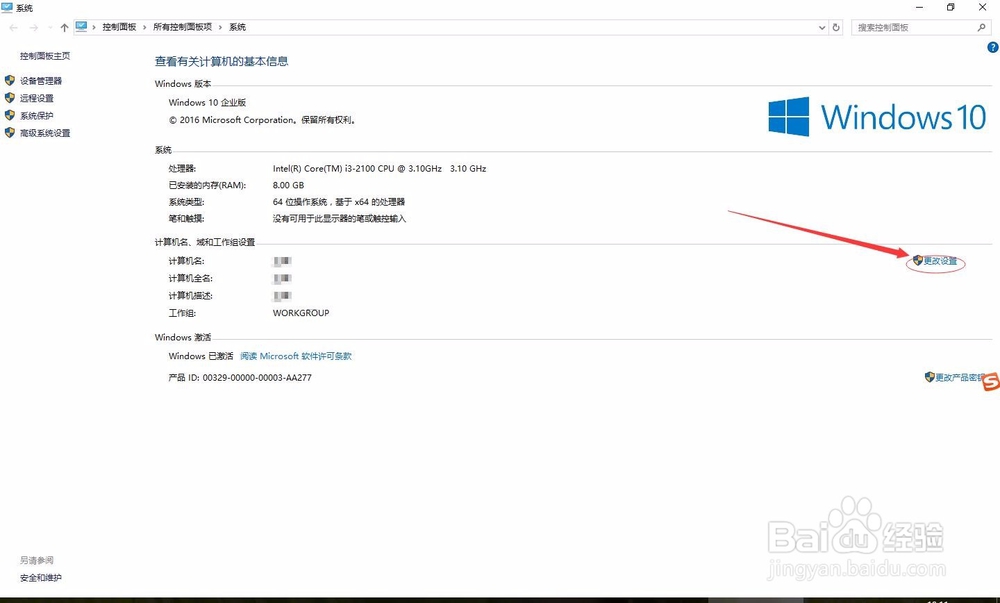The height and width of the screenshot is (603, 1000).
Task: Open address bar history dropdown
Action: [x=821, y=27]
